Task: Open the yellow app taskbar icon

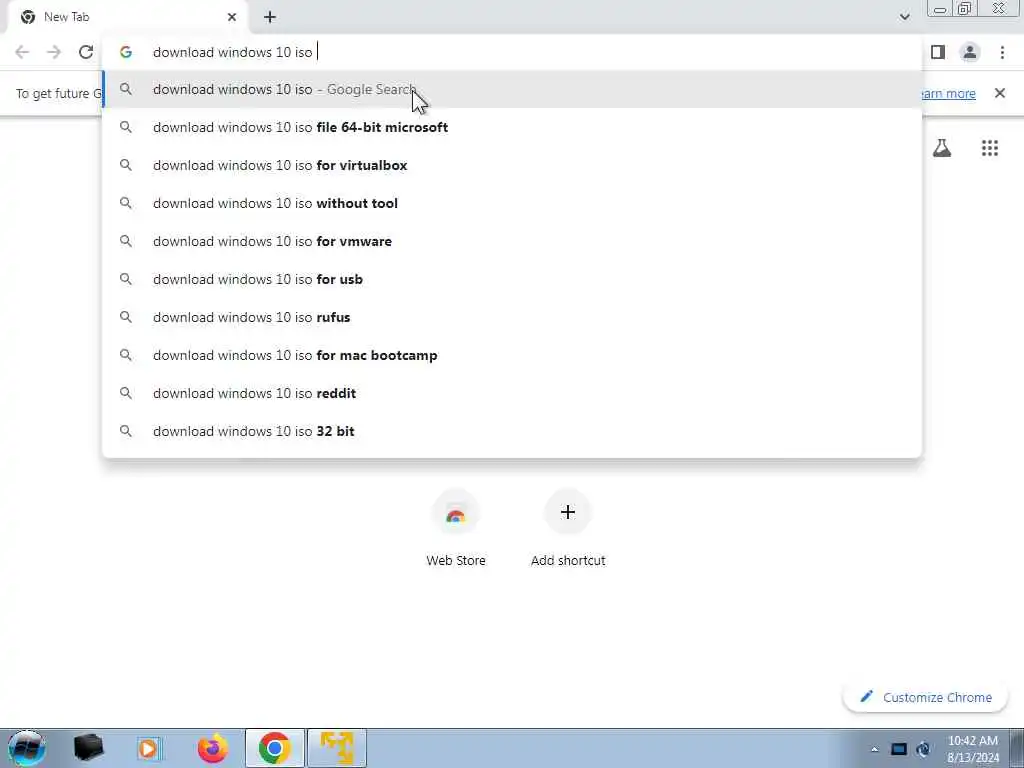Action: [x=337, y=748]
